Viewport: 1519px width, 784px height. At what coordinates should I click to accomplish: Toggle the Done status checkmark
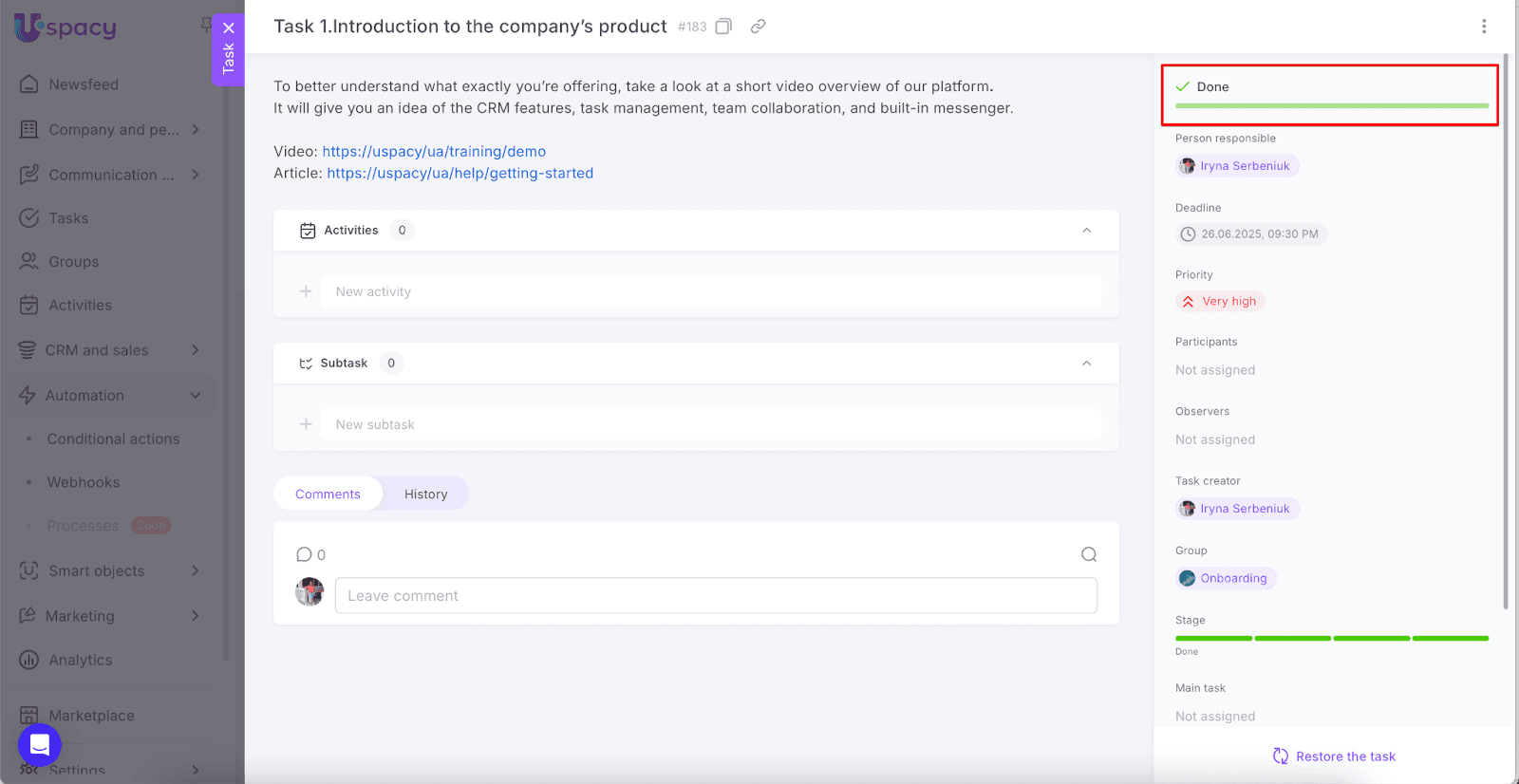pos(1183,86)
